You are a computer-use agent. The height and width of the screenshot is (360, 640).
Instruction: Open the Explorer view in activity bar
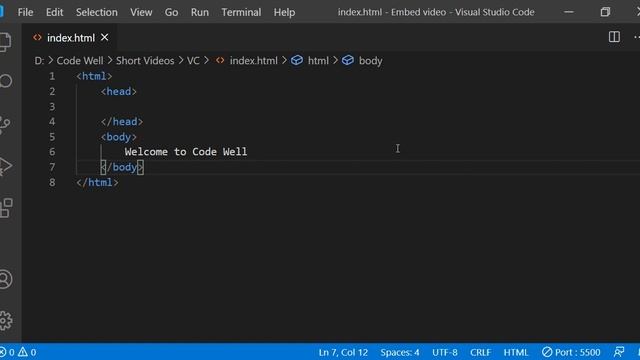(x=5, y=42)
